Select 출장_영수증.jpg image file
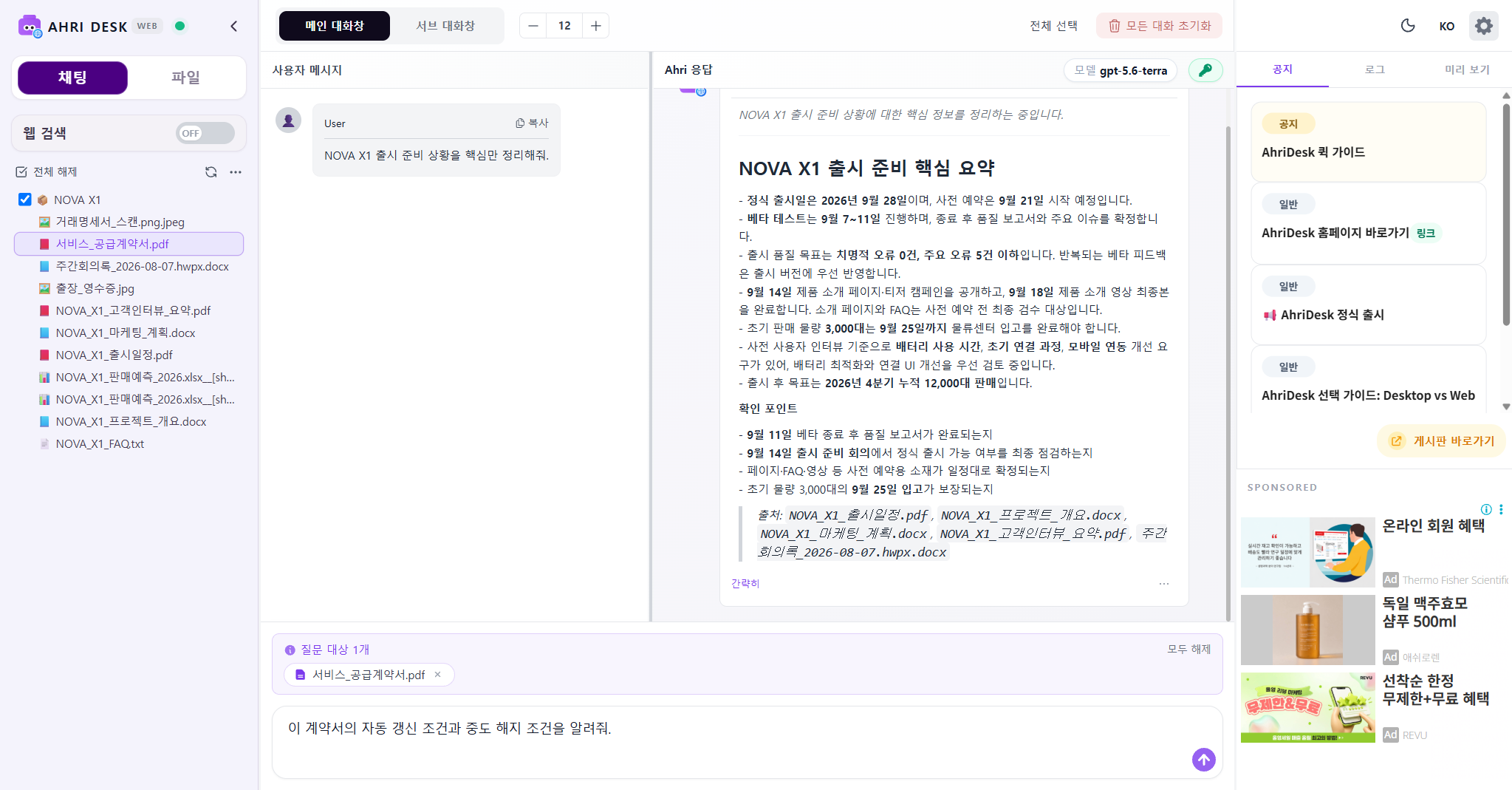The width and height of the screenshot is (1512, 790). [95, 288]
